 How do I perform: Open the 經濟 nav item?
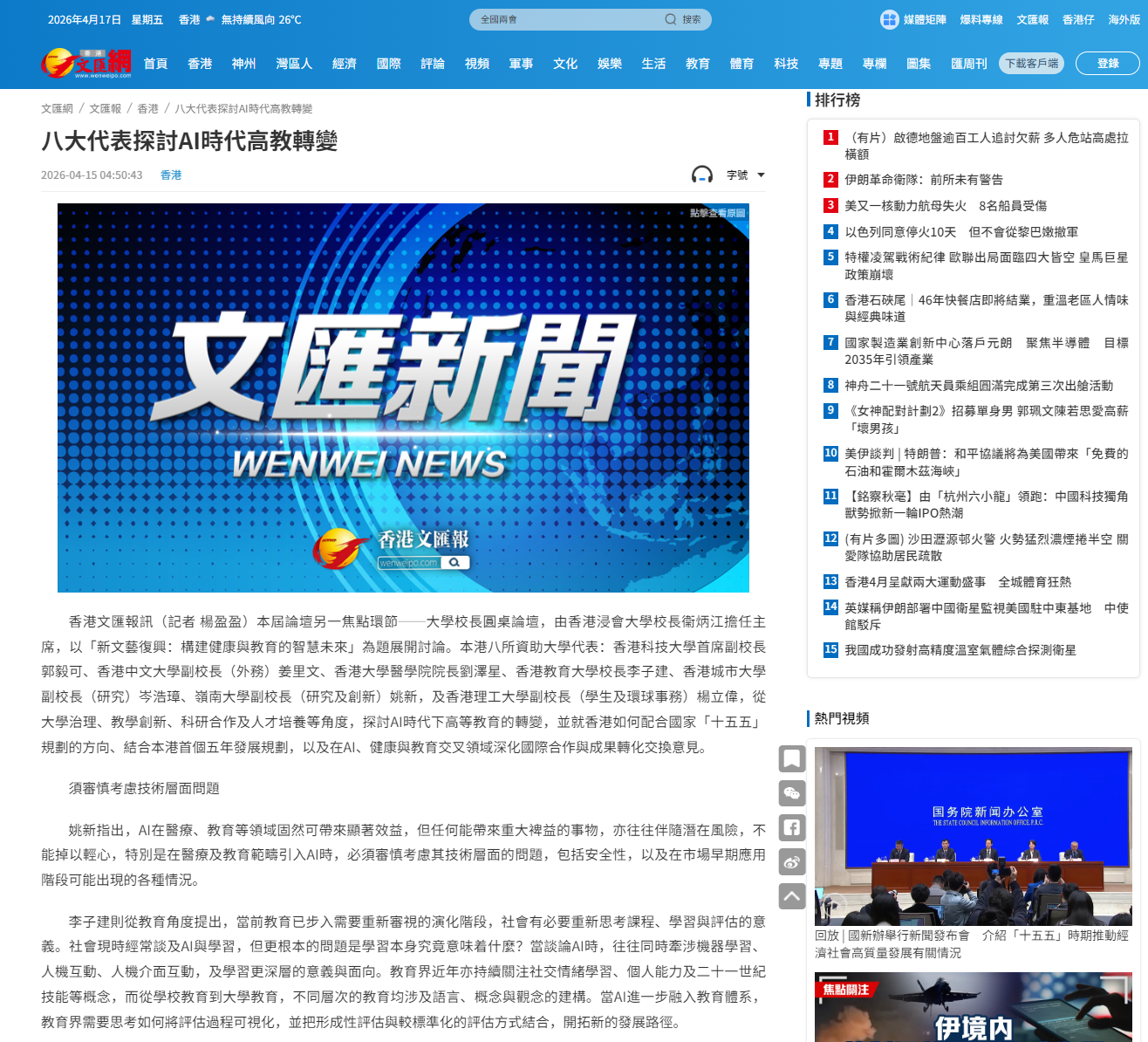(345, 64)
